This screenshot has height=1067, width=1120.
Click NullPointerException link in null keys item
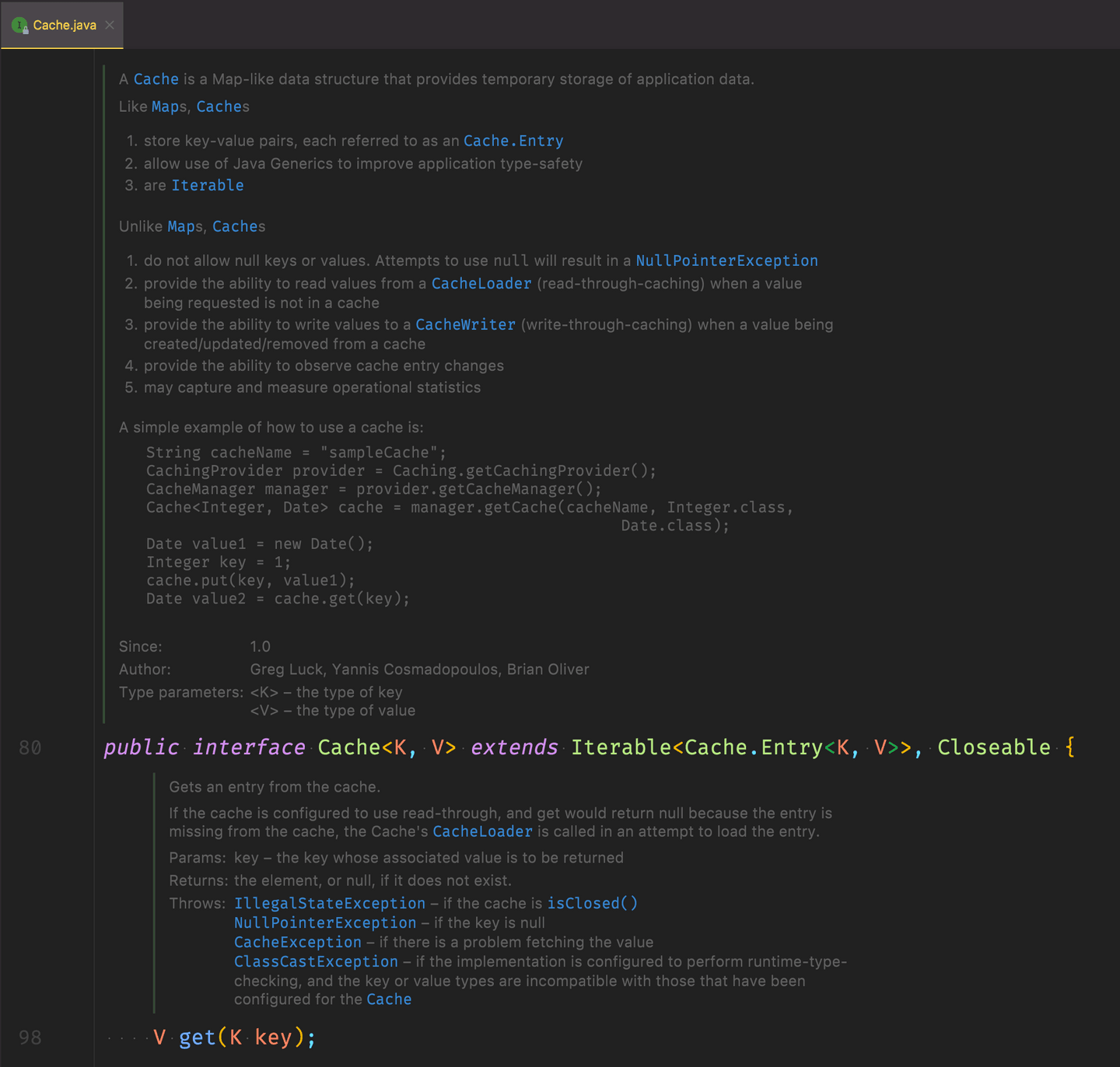tap(726, 261)
